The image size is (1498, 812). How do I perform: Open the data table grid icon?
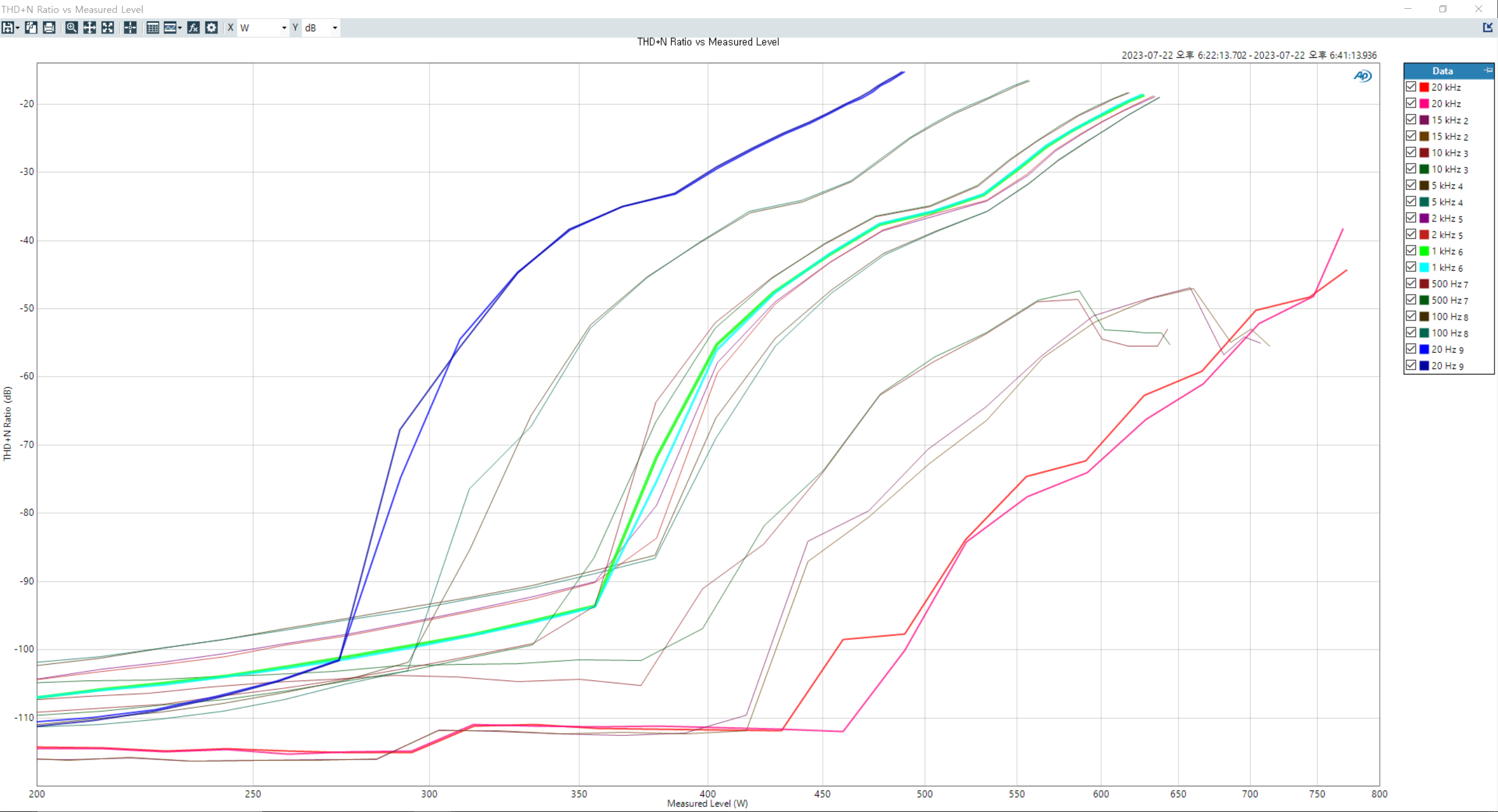click(x=152, y=27)
